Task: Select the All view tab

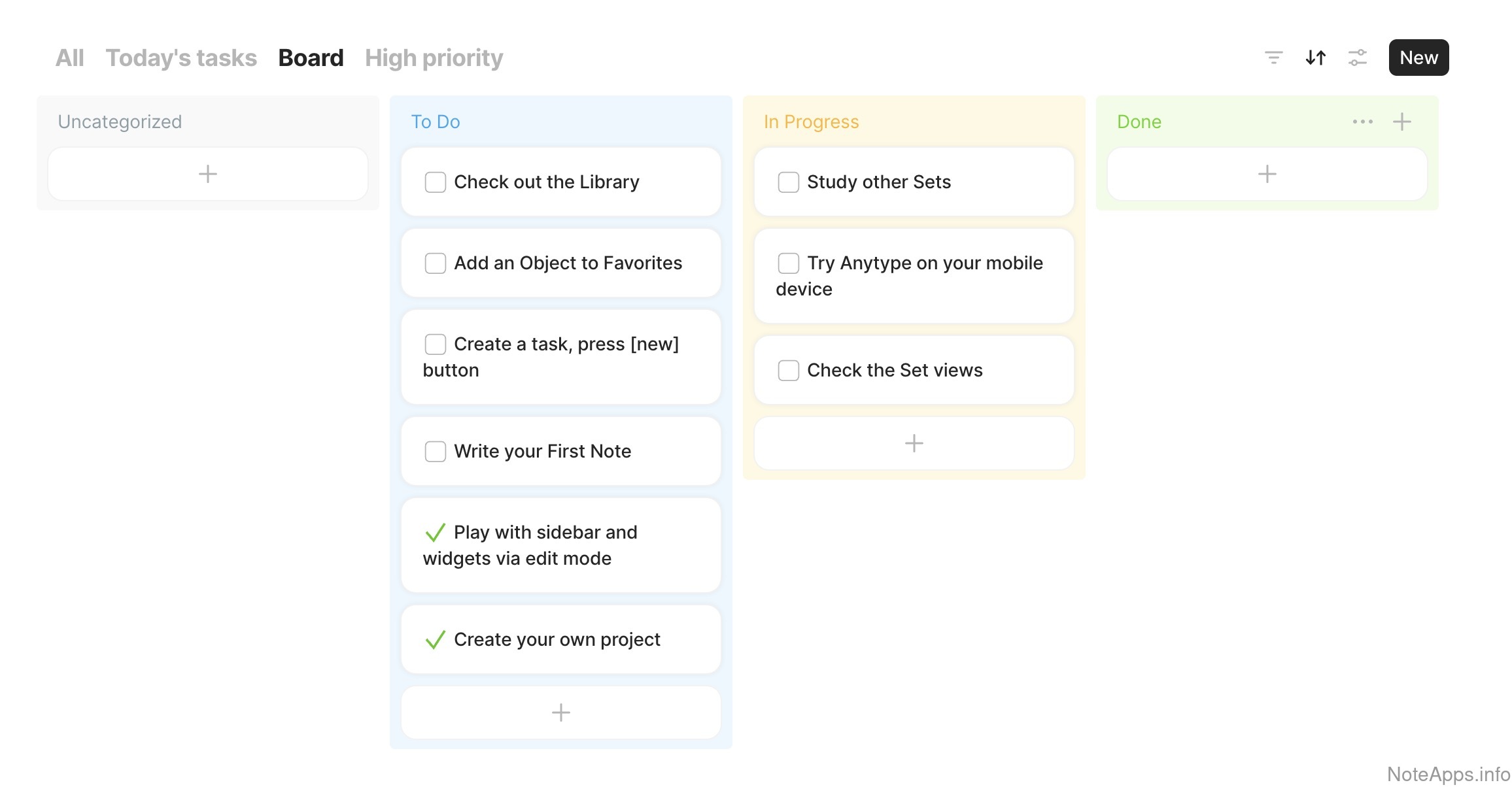Action: (x=69, y=58)
